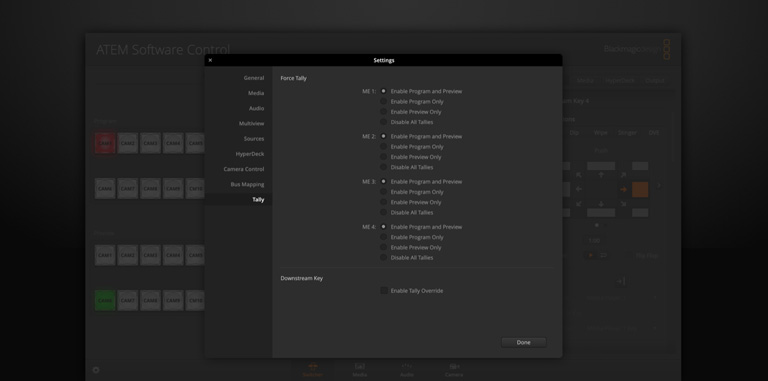768x381 pixels.
Task: Open the Media page icon at bottom
Action: [x=360, y=370]
